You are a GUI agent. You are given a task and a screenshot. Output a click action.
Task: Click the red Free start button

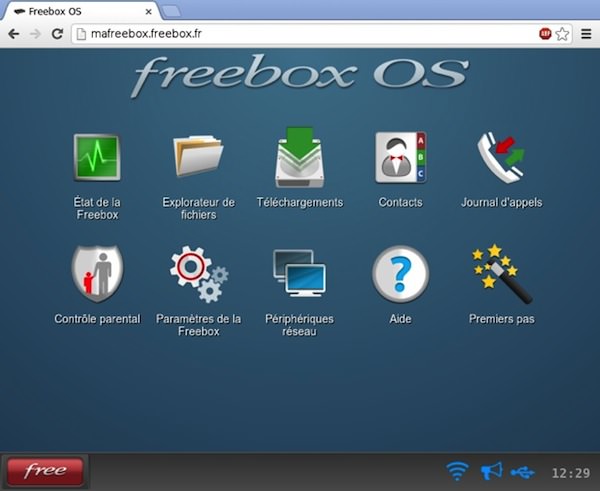45,471
